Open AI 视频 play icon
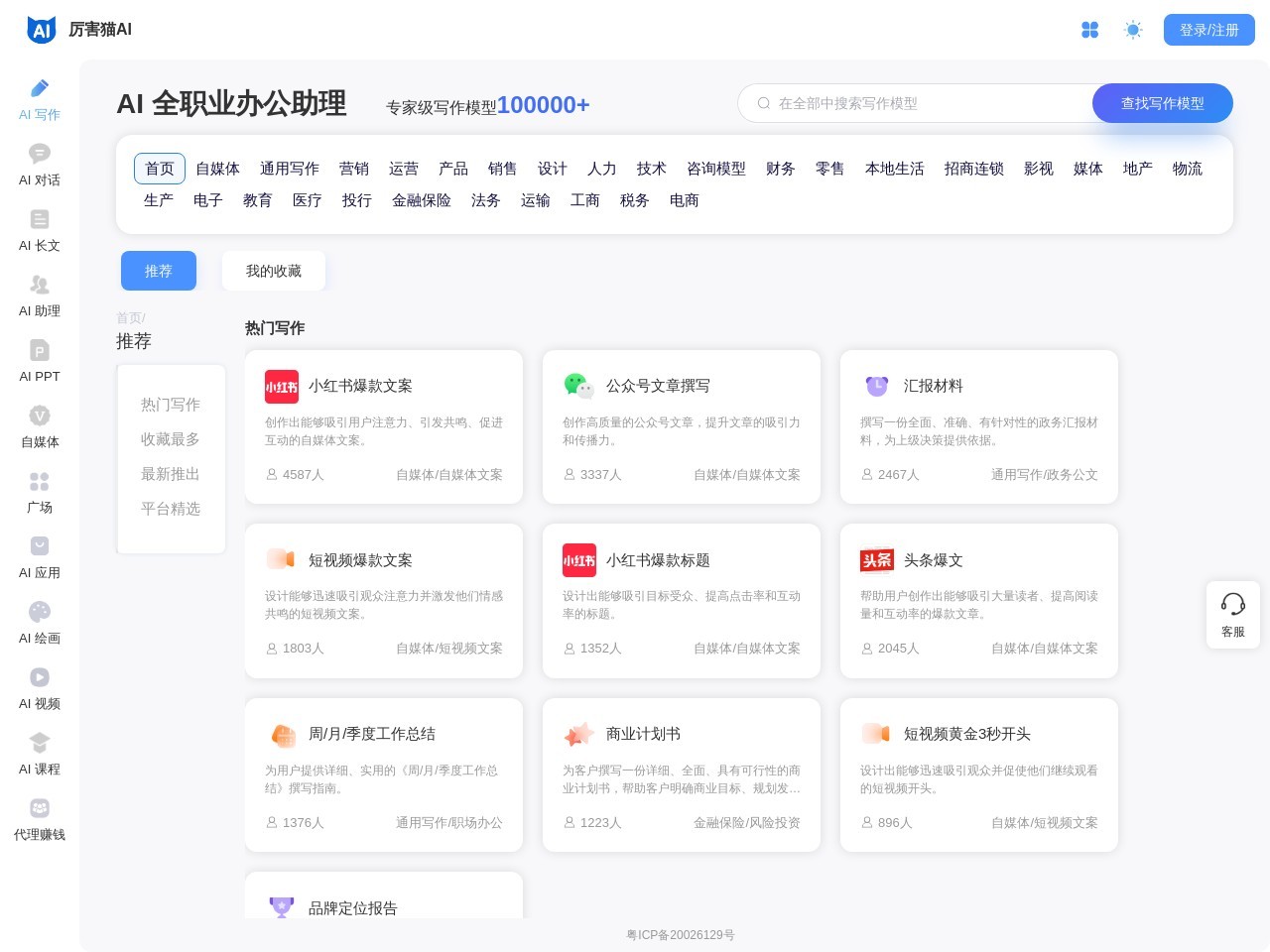The height and width of the screenshot is (952, 1270). [40, 677]
